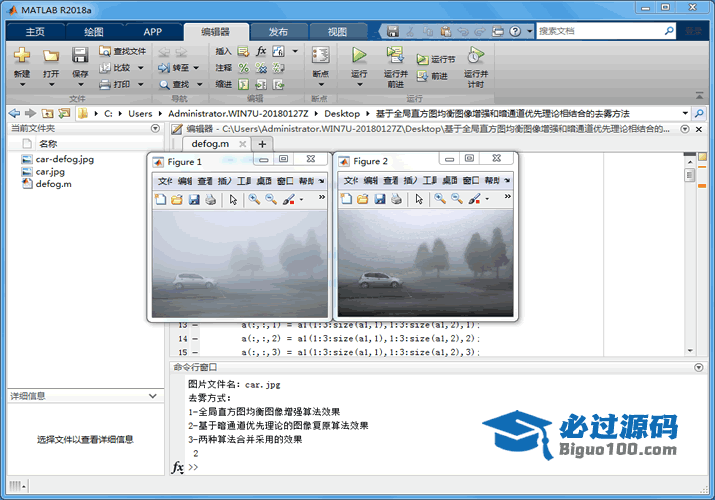Open Command Window actions dropdown

coord(699,367)
